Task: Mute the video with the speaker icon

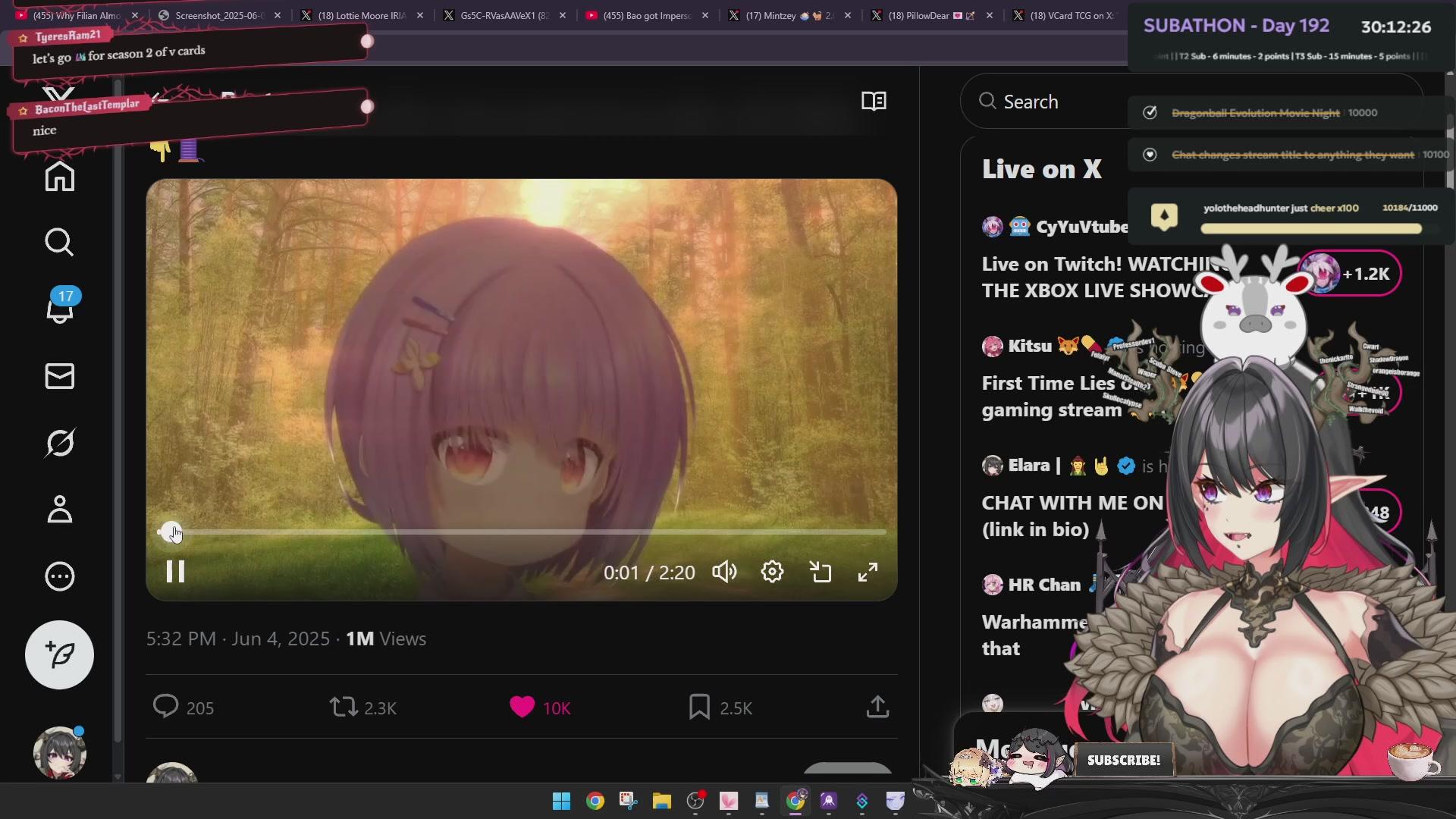Action: tap(724, 572)
